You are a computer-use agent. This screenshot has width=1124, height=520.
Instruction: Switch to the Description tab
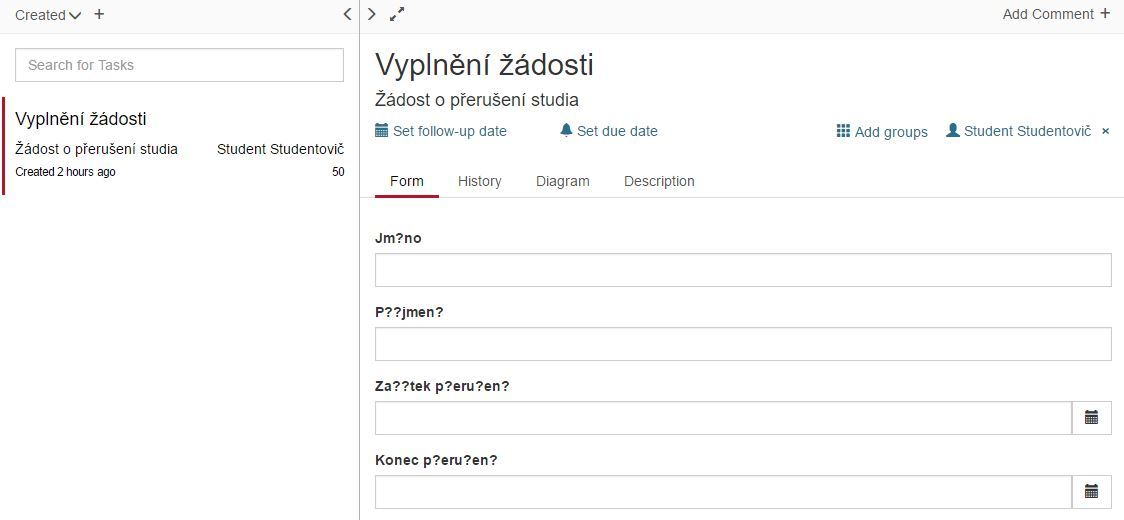click(x=659, y=181)
